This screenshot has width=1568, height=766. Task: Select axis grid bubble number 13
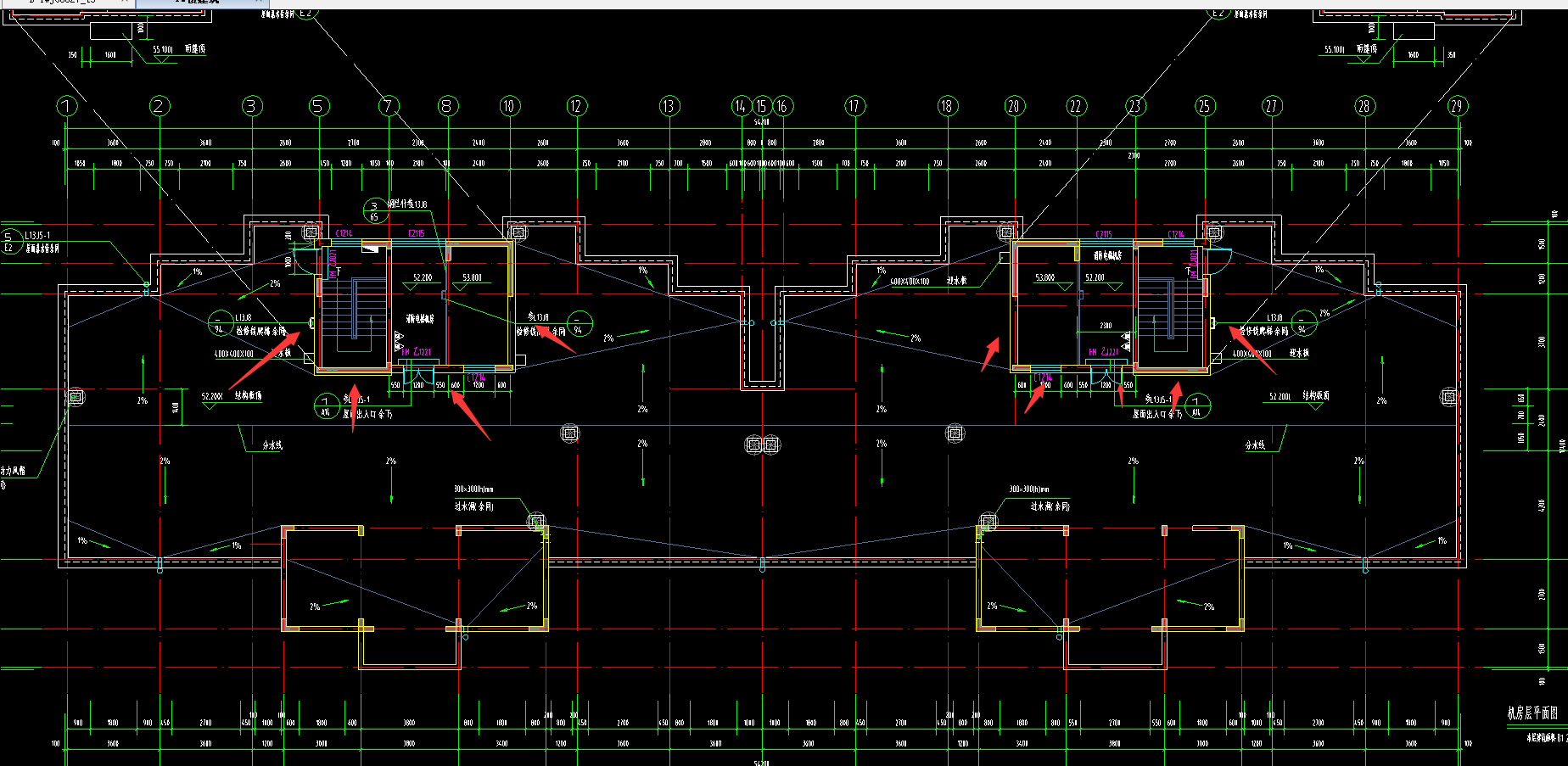(669, 106)
